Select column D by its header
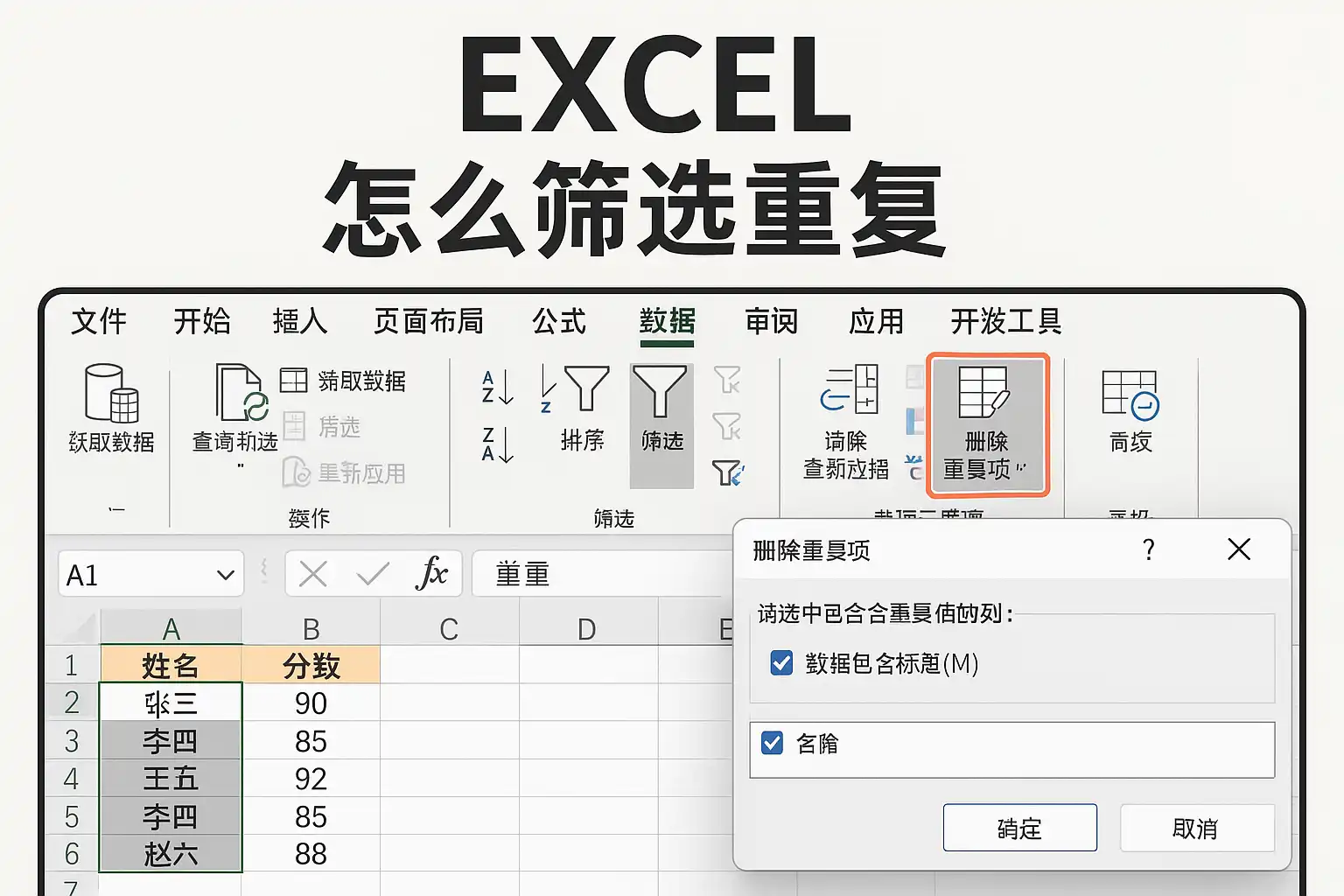Viewport: 1344px width, 896px height. (x=587, y=628)
